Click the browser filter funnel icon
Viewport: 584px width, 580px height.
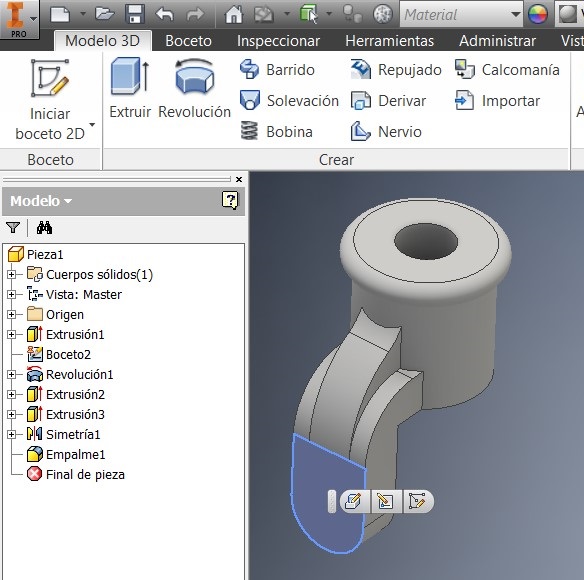pos(13,227)
